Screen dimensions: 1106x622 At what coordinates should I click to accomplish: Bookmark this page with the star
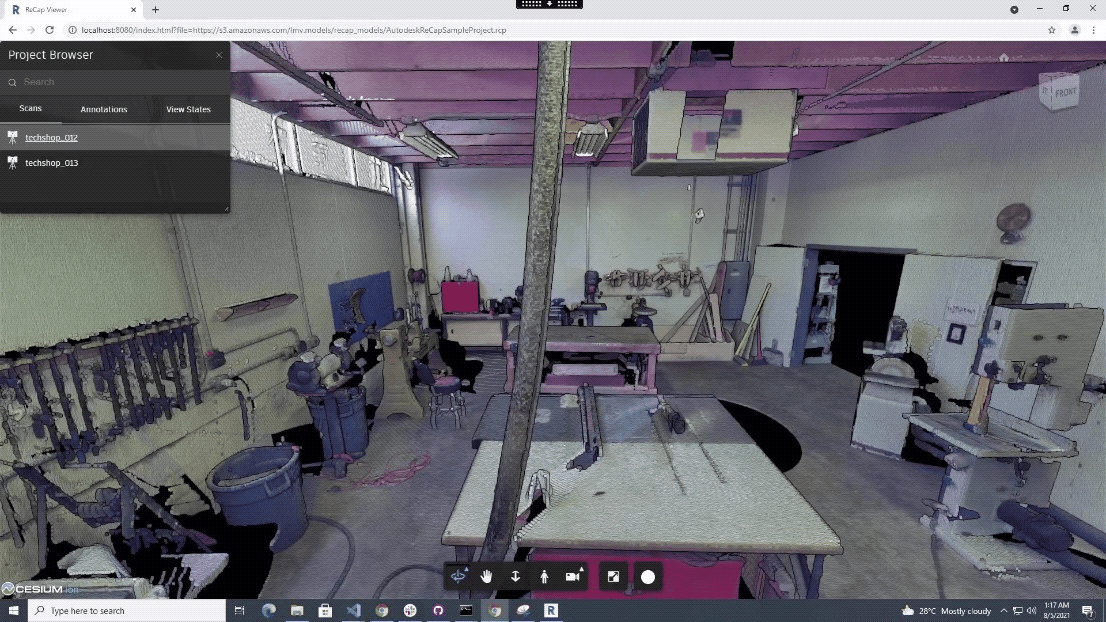coord(1052,30)
